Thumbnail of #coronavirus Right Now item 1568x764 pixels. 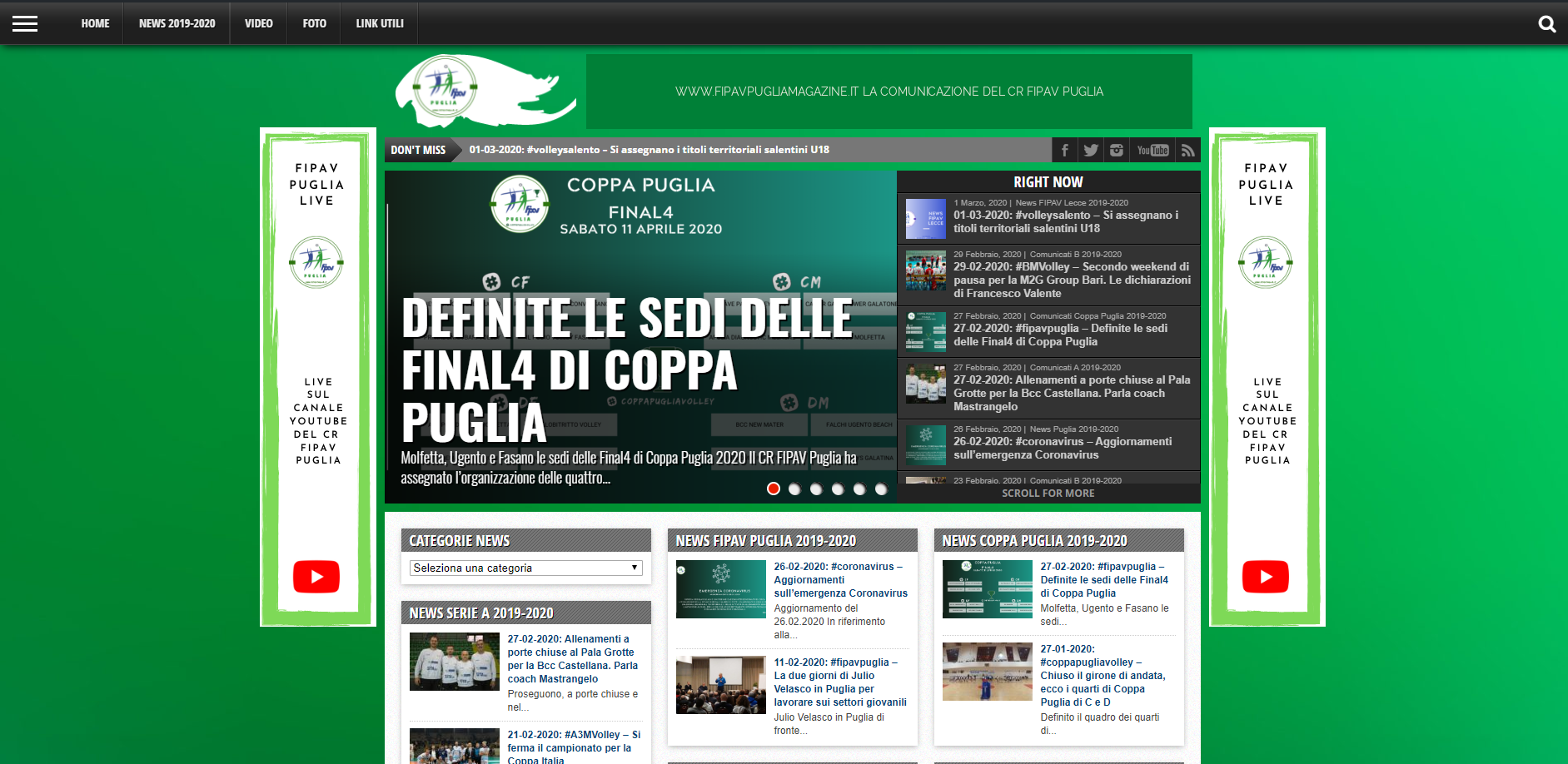tap(925, 445)
